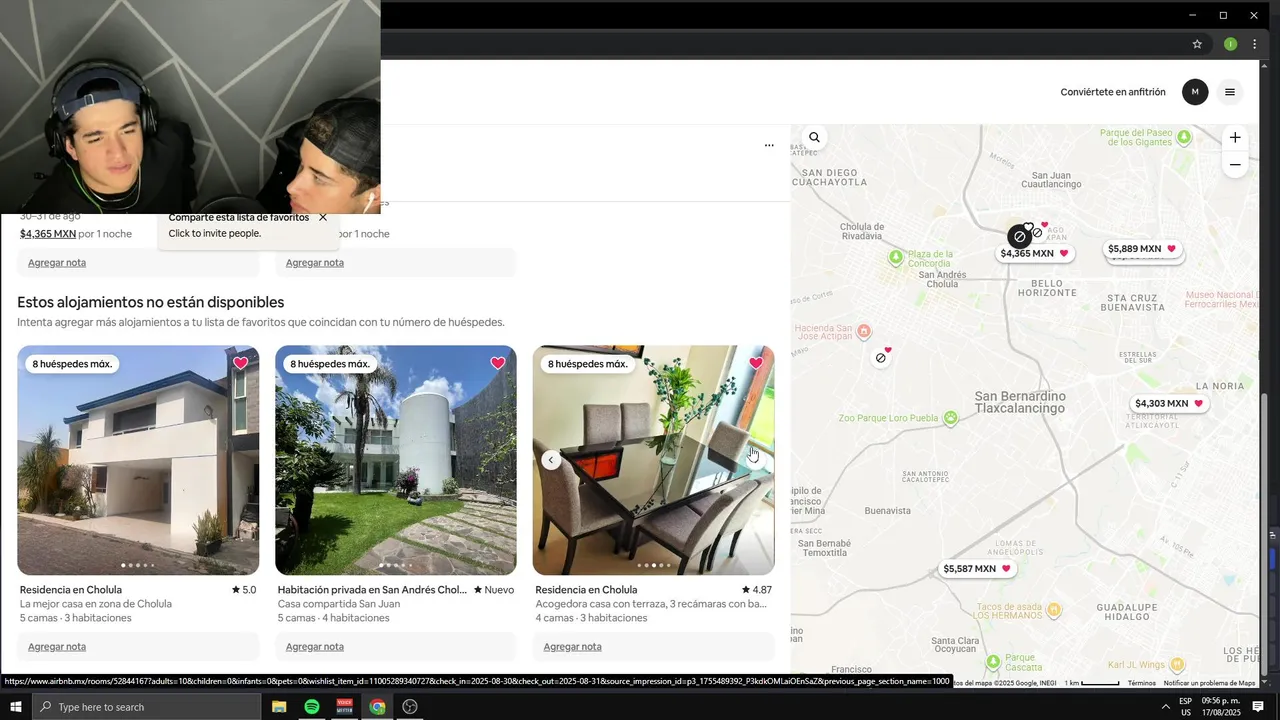Select the black unavailable map marker

point(1019,237)
